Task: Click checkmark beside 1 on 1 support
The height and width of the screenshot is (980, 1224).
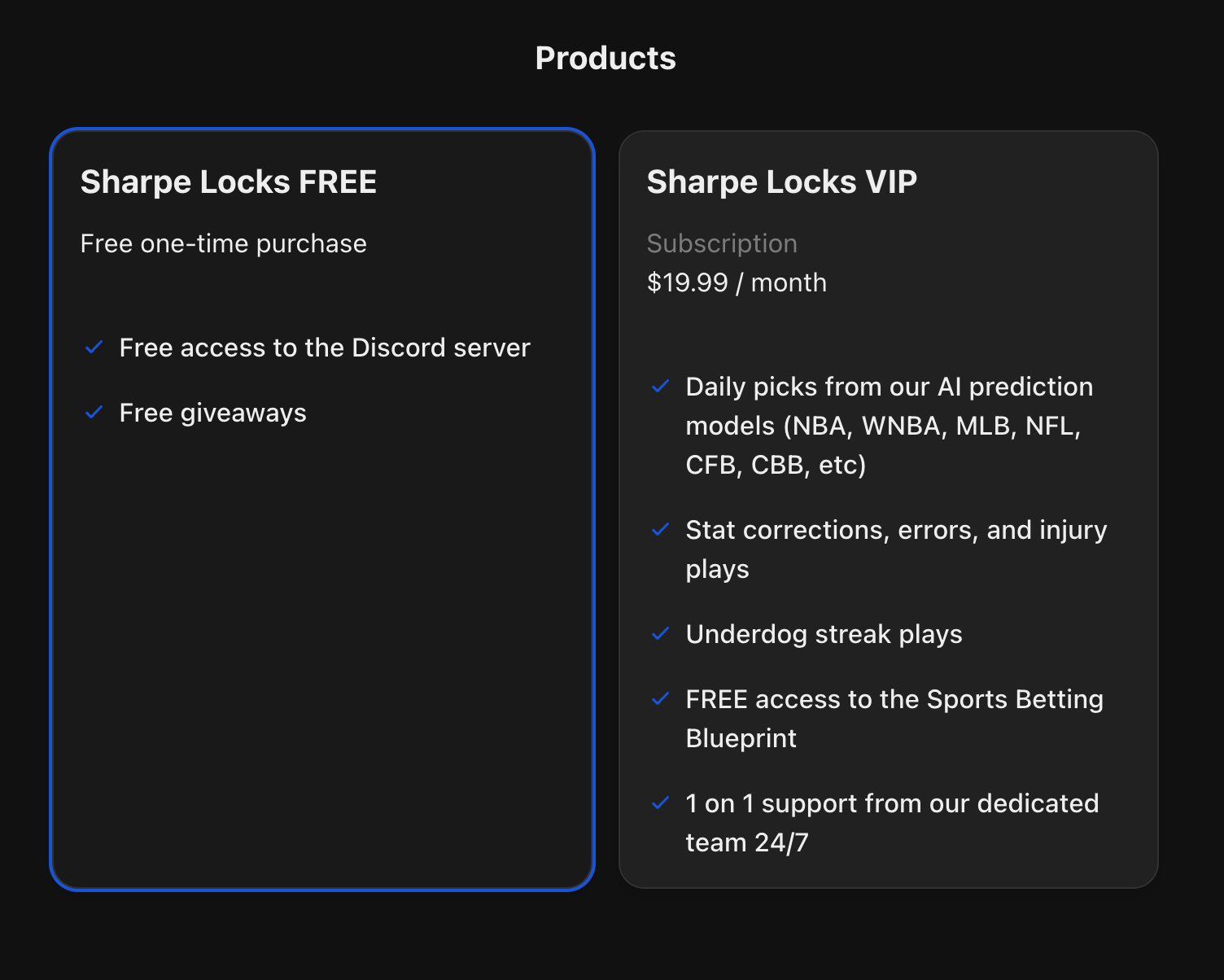Action: [x=661, y=803]
